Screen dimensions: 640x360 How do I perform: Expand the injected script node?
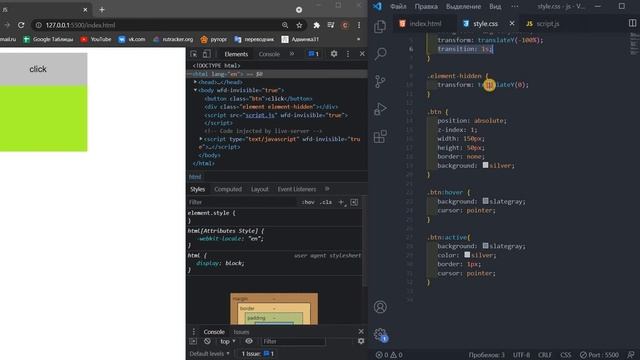coord(201,139)
